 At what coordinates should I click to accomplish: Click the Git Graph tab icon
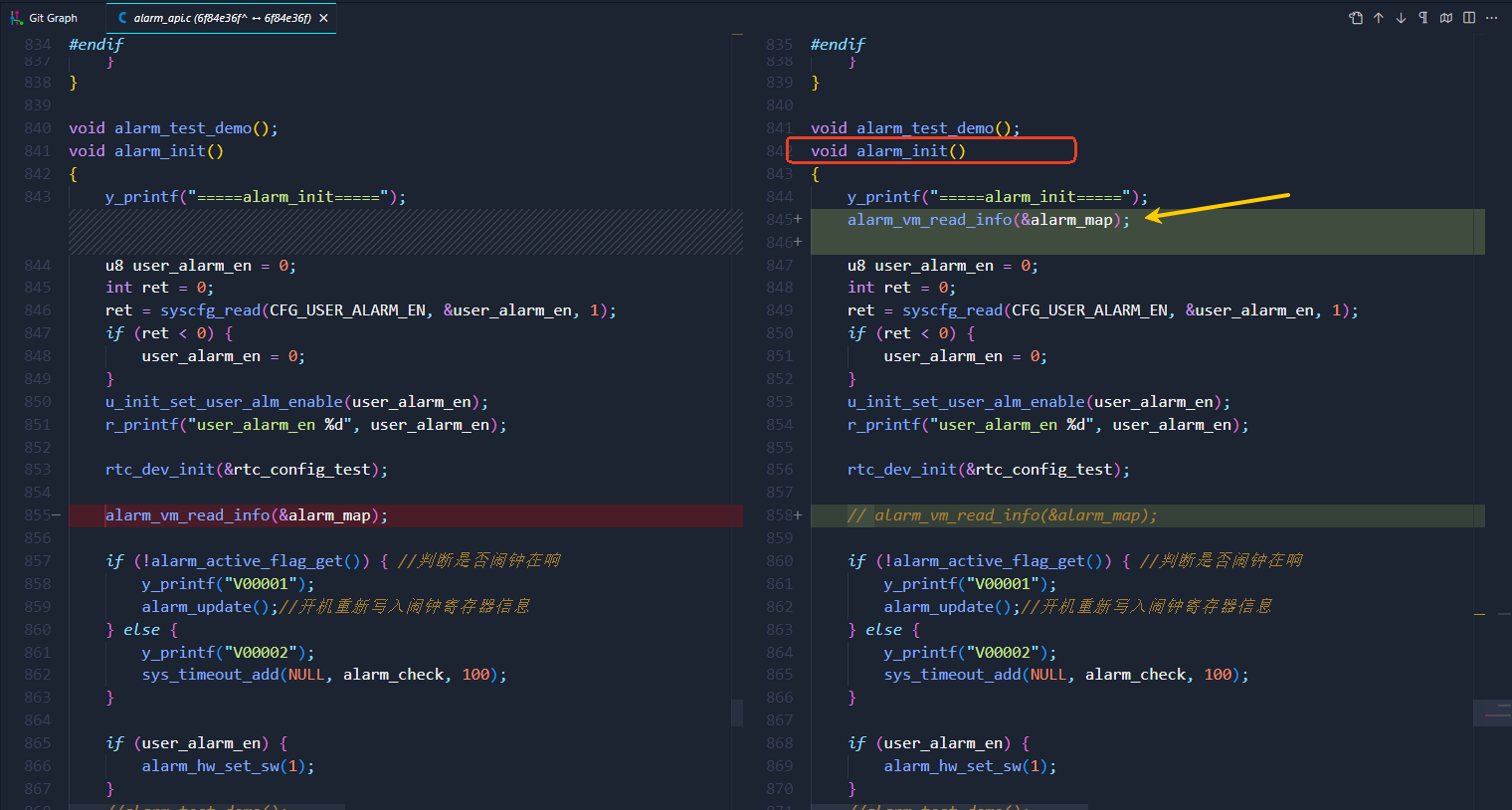coord(17,18)
